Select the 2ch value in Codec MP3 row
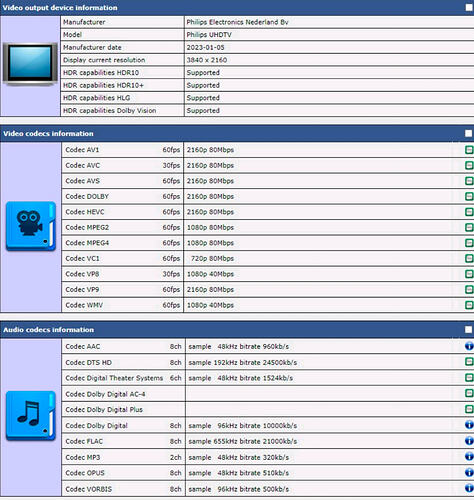474x500 pixels. point(176,457)
